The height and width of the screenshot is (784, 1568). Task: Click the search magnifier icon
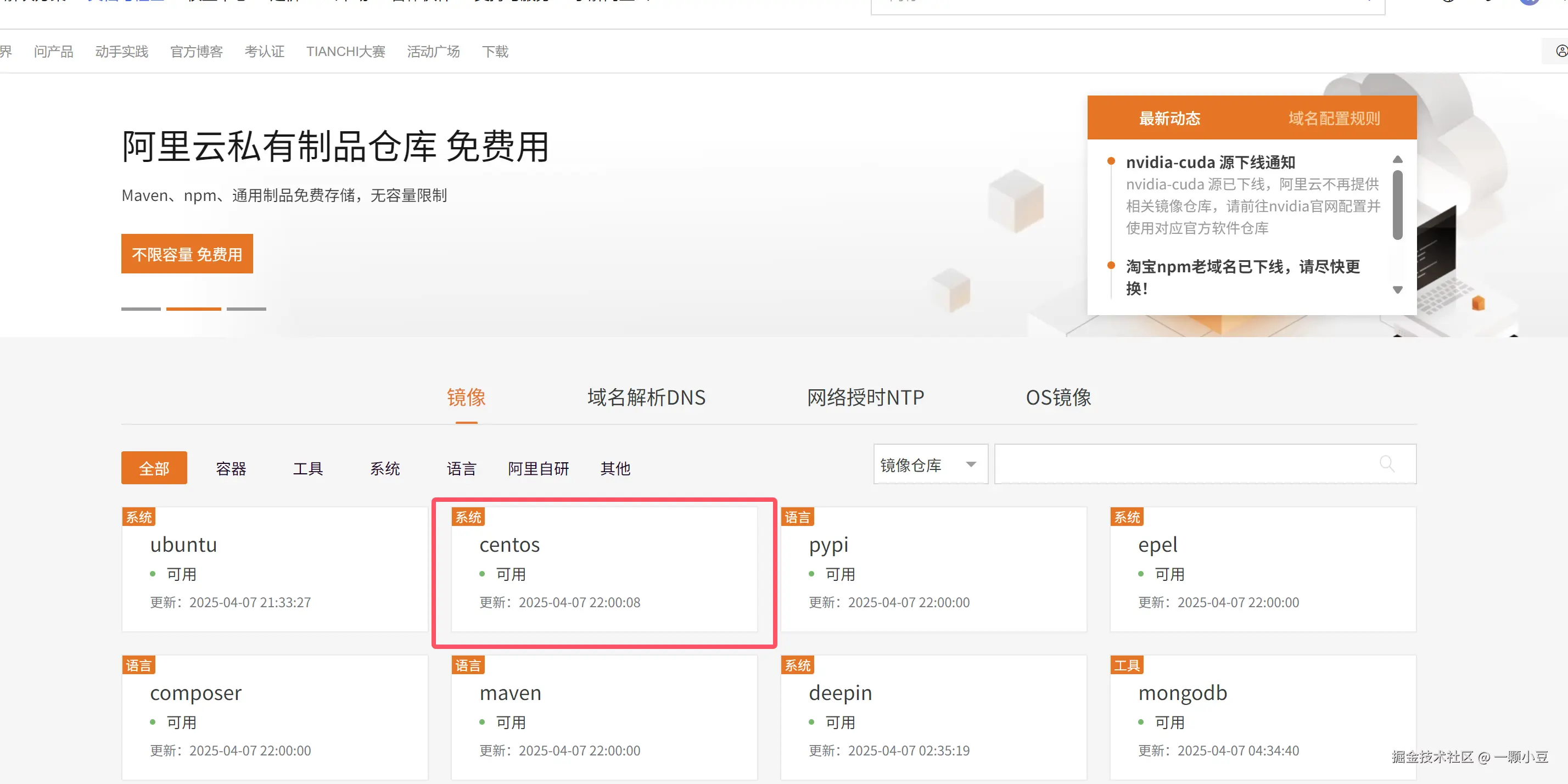pyautogui.click(x=1387, y=464)
